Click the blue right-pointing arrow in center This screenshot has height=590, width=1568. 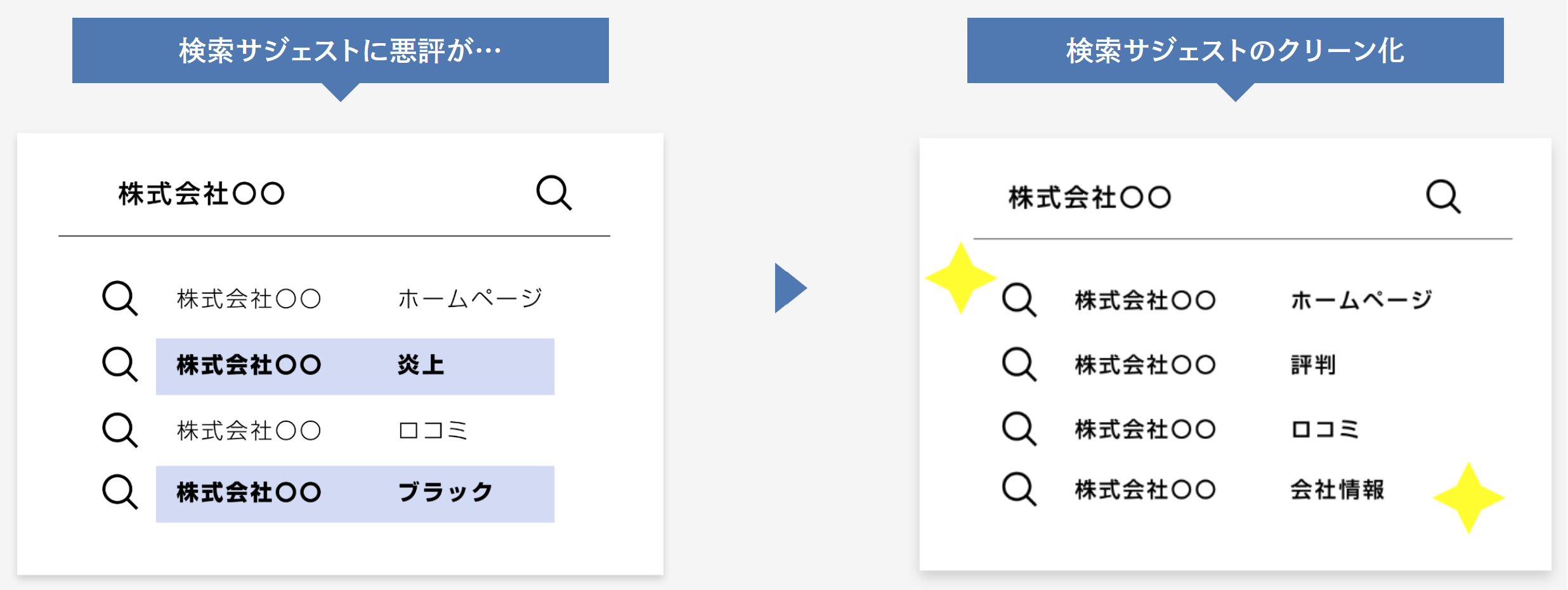tap(790, 288)
